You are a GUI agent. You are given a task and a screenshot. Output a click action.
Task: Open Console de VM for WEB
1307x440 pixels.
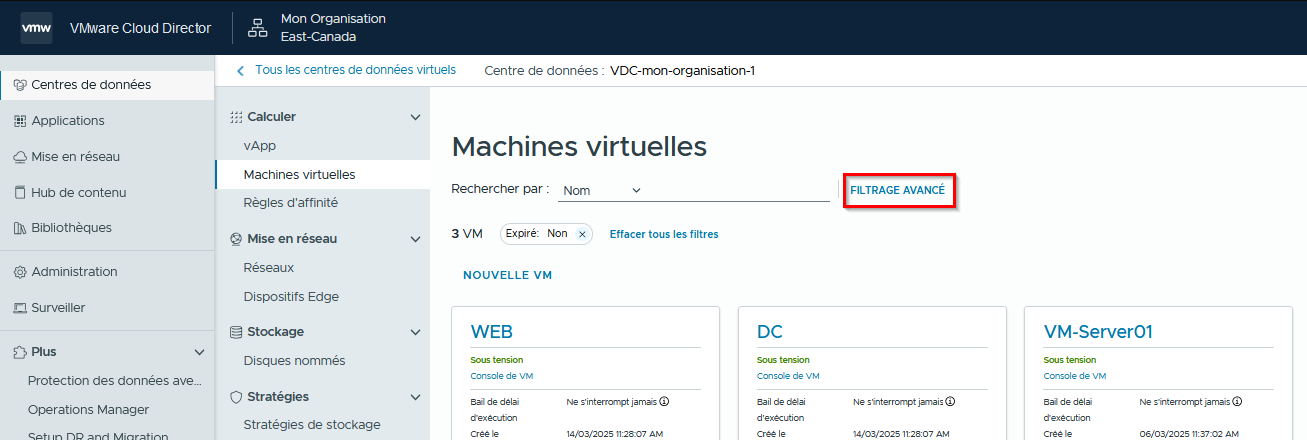501,377
